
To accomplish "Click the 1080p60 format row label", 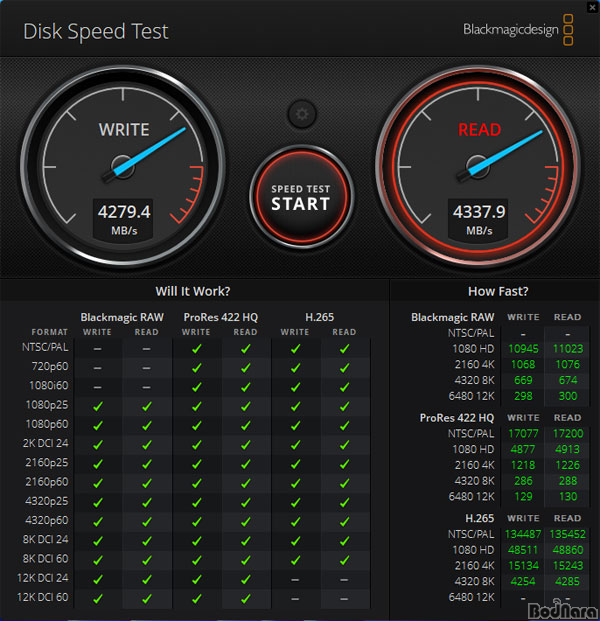I will click(x=47, y=424).
